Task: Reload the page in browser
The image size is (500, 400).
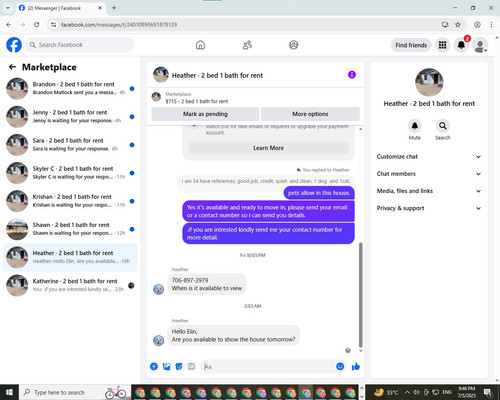Action: 37,25
